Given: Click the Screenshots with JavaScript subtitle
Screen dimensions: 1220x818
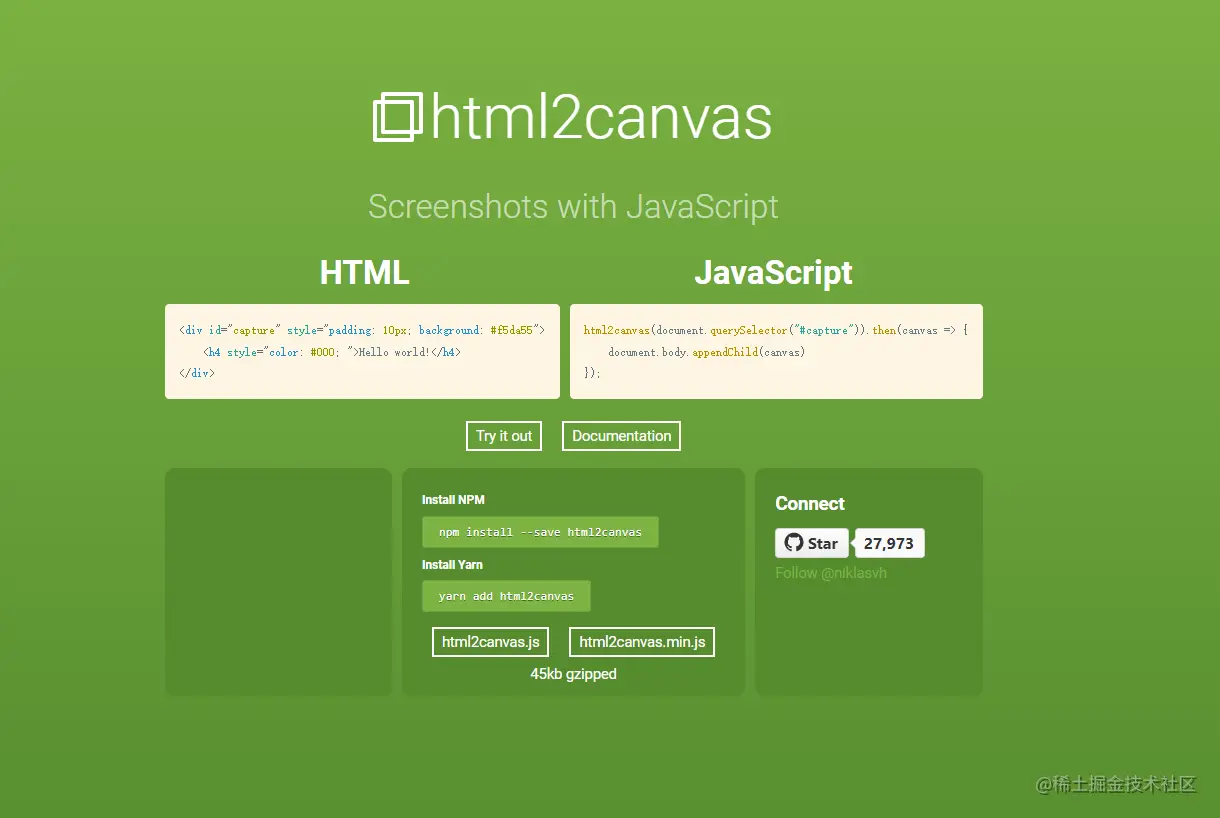Looking at the screenshot, I should [573, 207].
